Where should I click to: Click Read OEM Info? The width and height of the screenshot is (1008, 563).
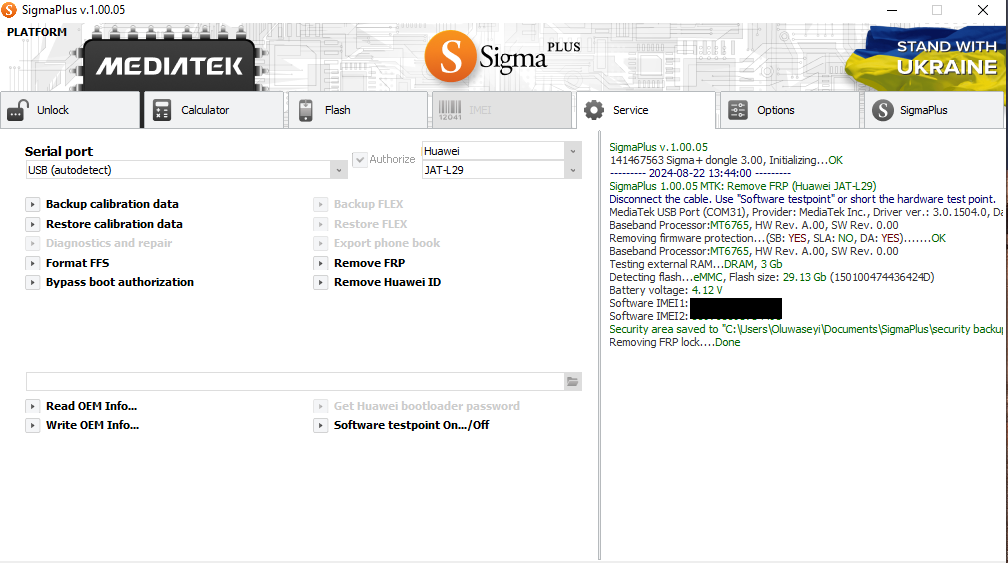(91, 406)
